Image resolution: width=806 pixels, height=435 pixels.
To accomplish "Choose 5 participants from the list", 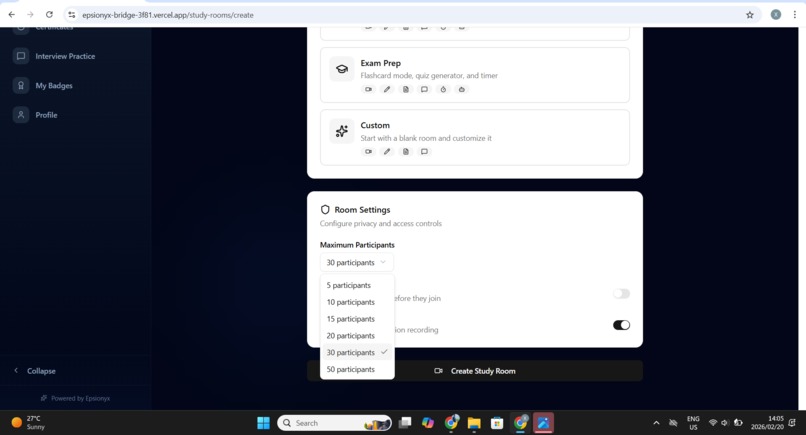I will (x=357, y=285).
